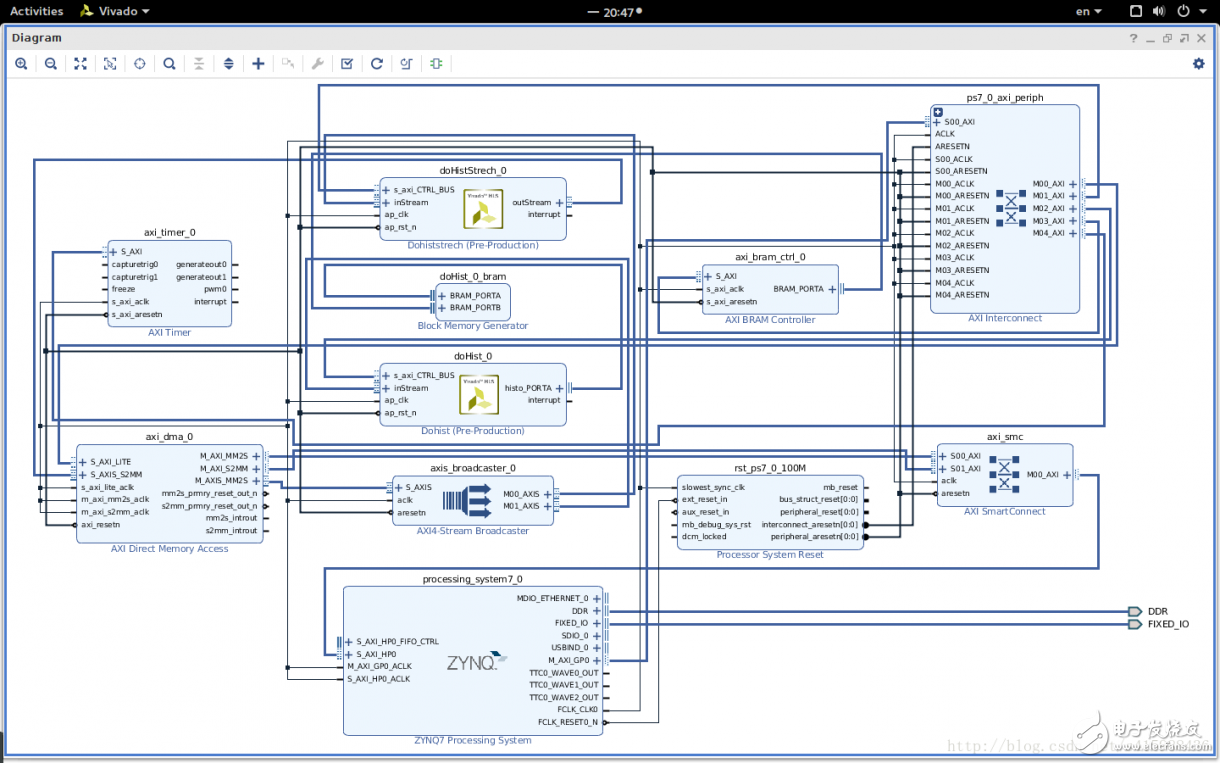
Task: Regenerate the layout with the circular arrow
Action: (377, 63)
